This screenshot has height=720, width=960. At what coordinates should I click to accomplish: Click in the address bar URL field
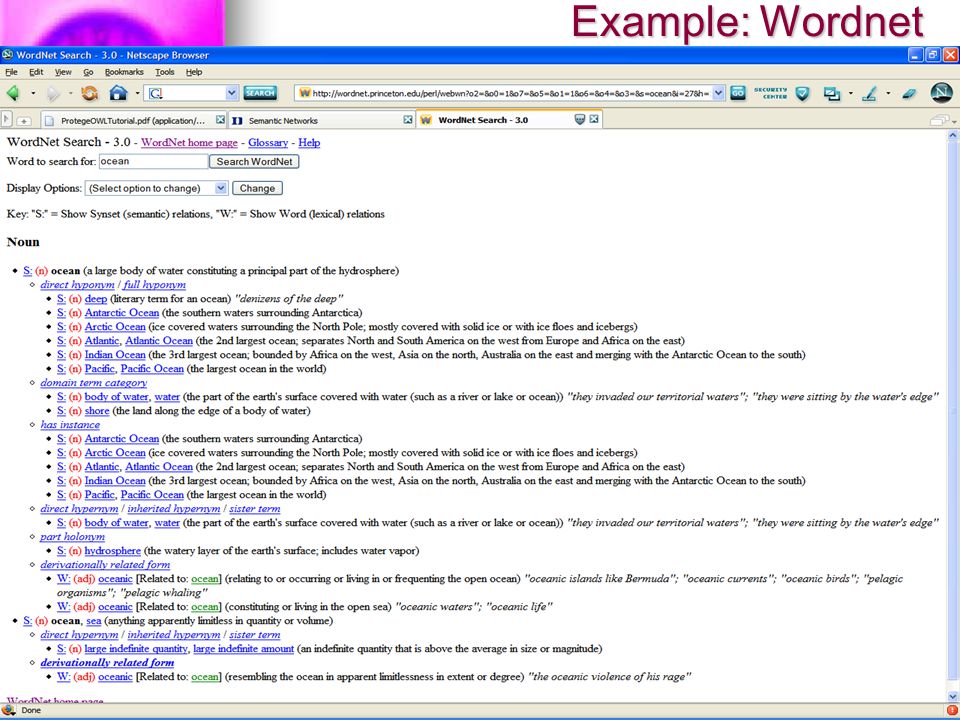[x=511, y=93]
